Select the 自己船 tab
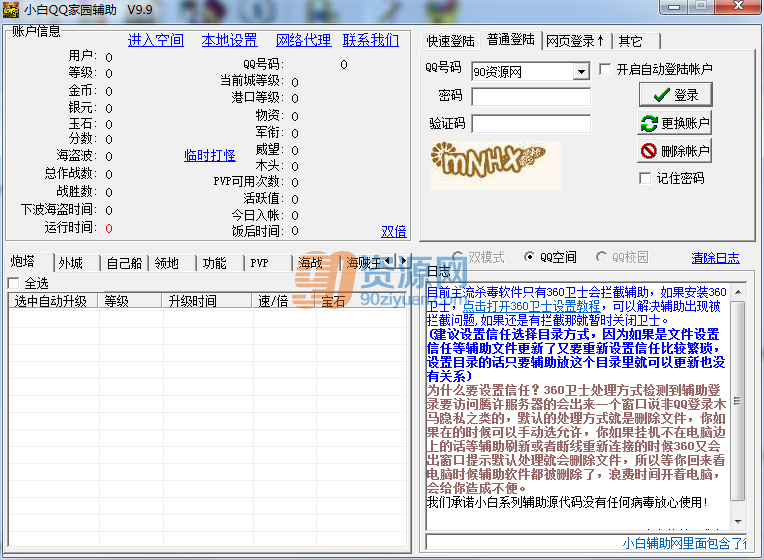The width and height of the screenshot is (764, 560). (124, 263)
